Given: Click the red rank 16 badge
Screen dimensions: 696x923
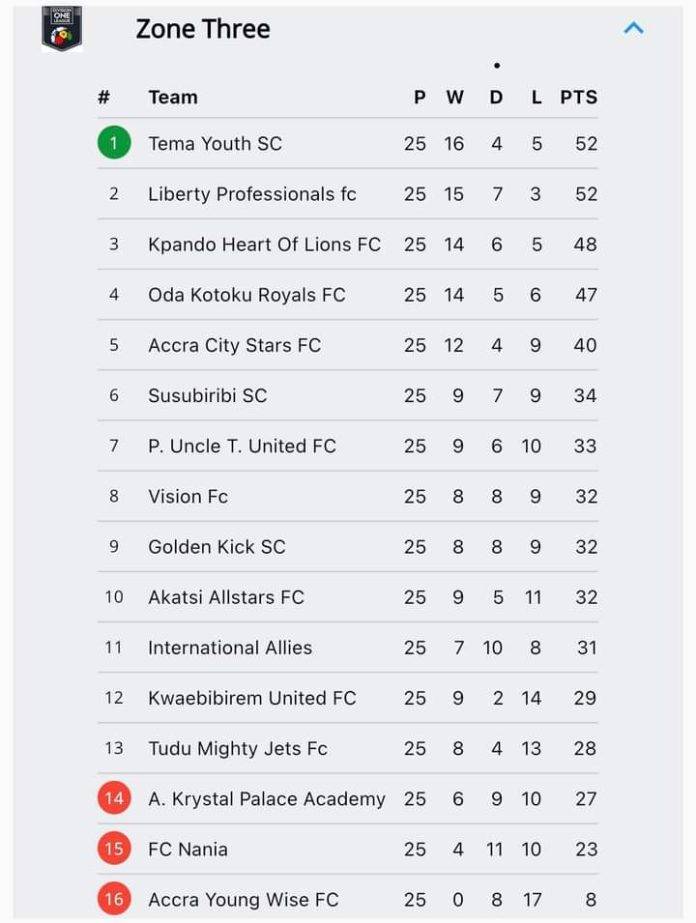Looking at the screenshot, I should click(114, 899).
